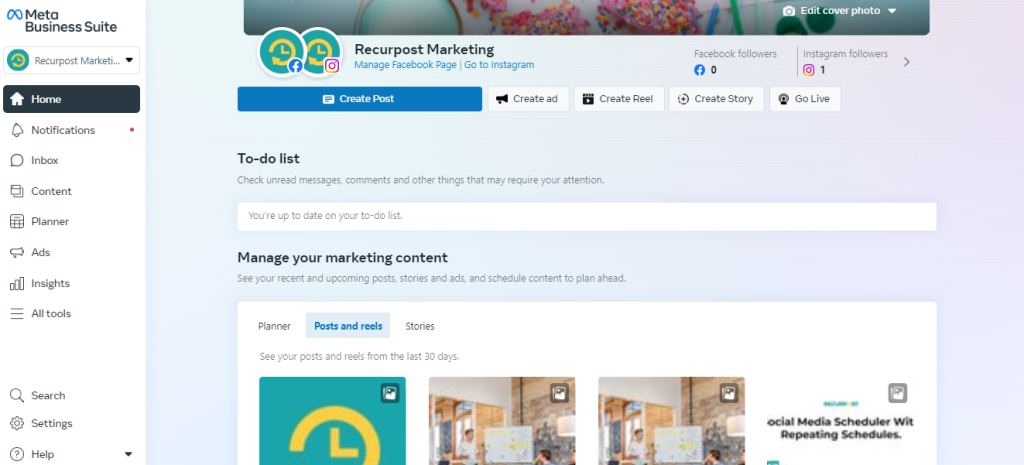Screen dimensions: 1024x465
Task: Click the live camera icon on Go Live
Action: point(784,99)
